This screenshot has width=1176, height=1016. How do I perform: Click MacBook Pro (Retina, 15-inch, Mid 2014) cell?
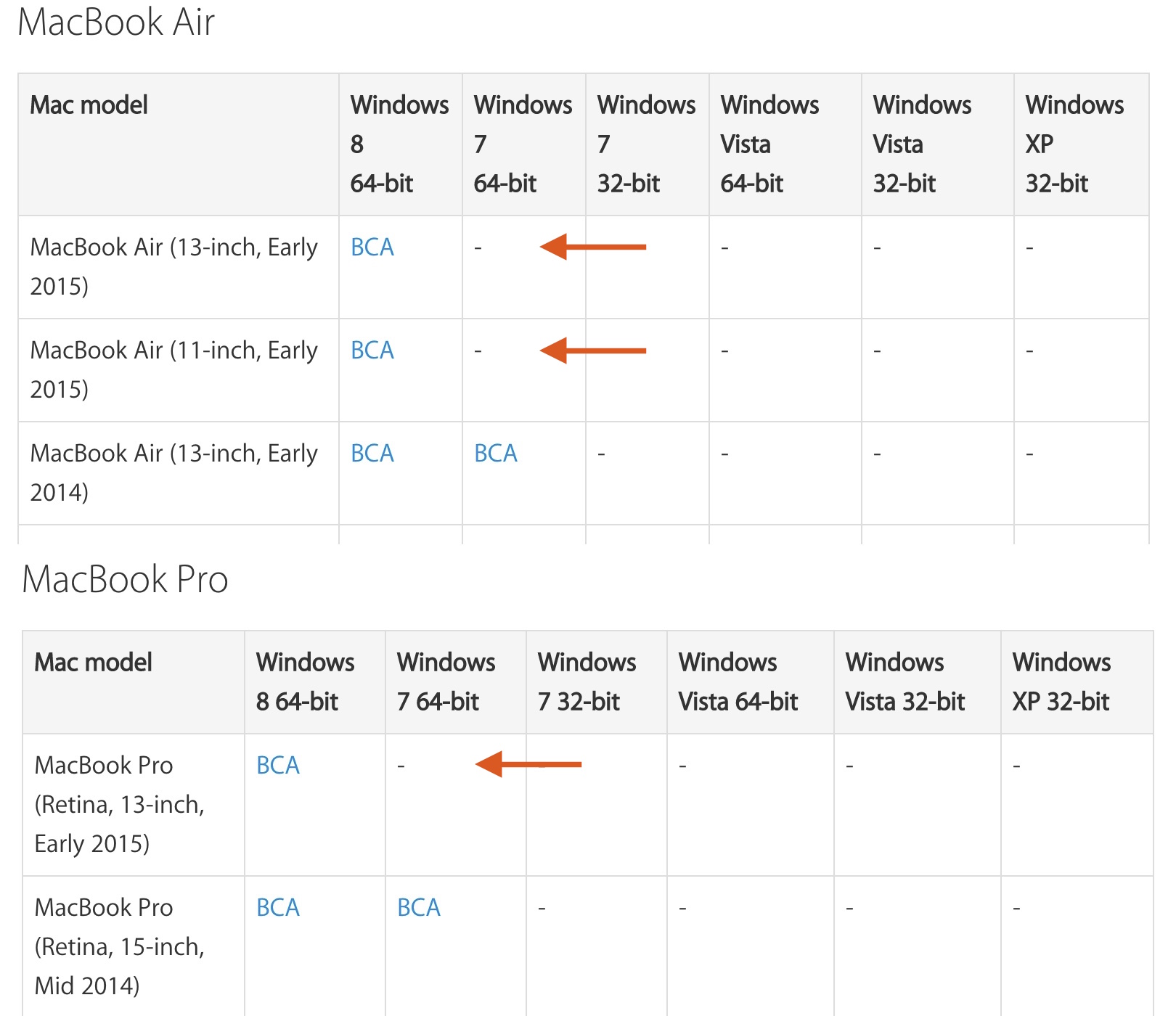point(120,946)
